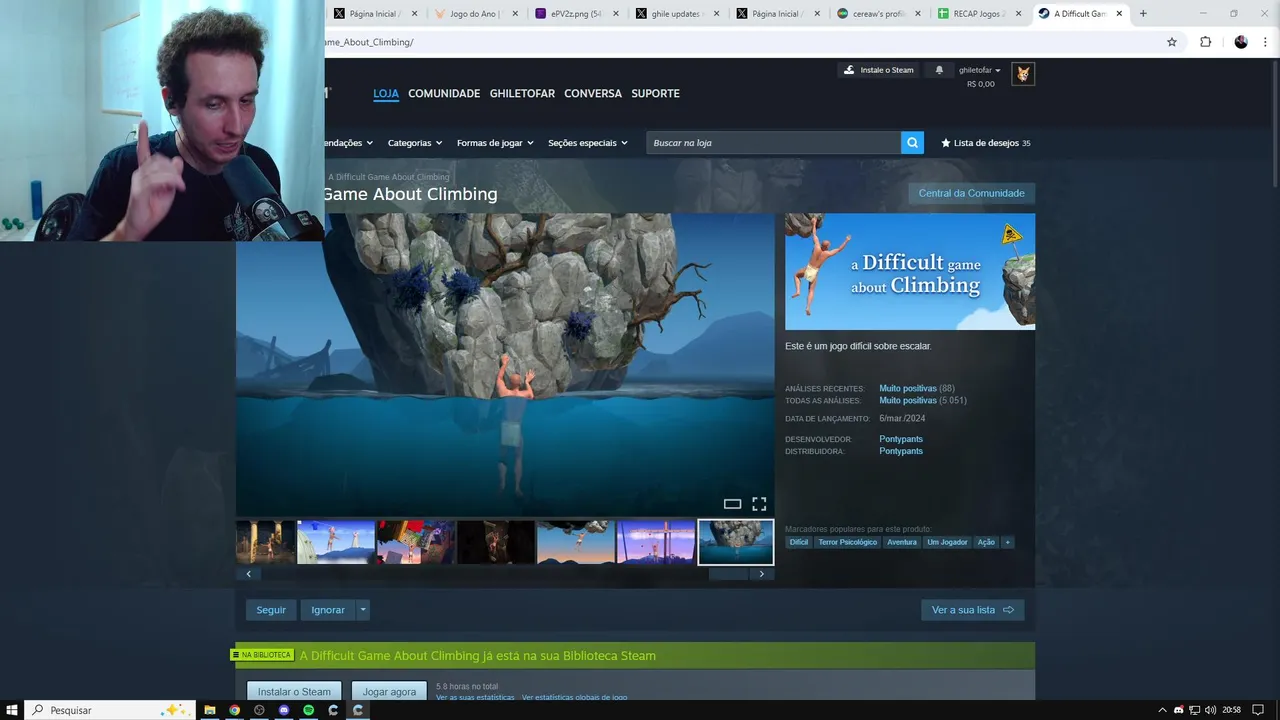
Task: Open the Chrome extensions puzzle icon
Action: pos(1205,42)
